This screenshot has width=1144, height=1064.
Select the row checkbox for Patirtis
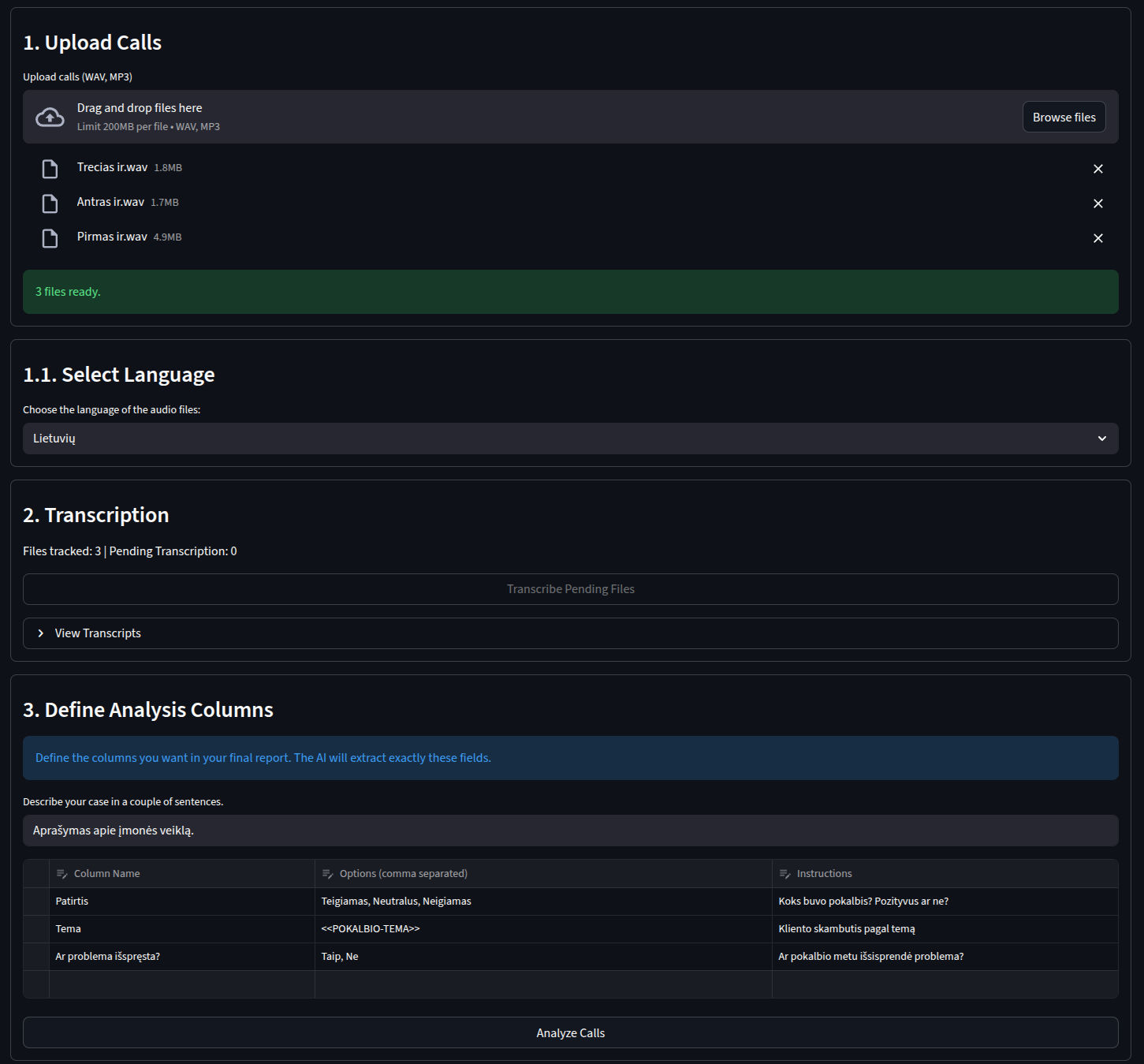click(x=36, y=902)
